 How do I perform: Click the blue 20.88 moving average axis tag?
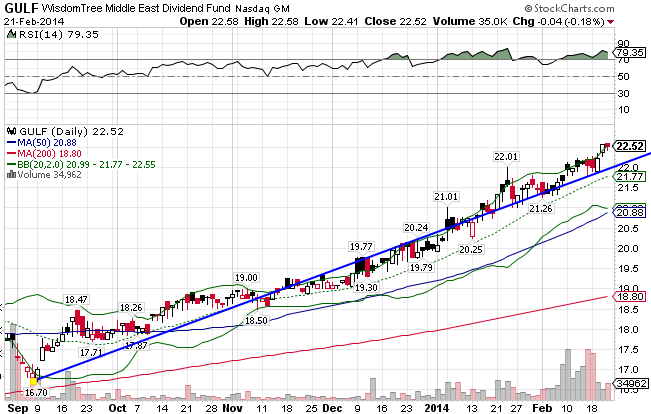tap(630, 213)
